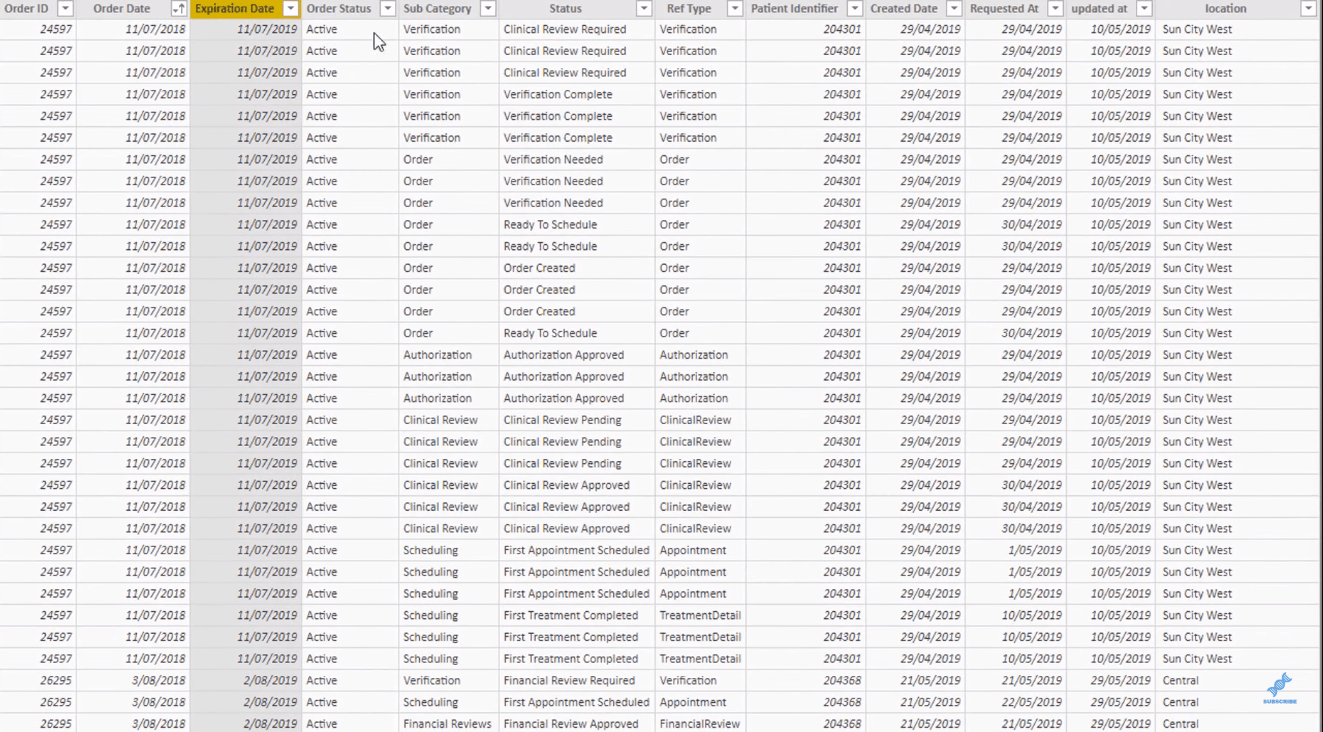
Task: Open the Order ID column filter dropdown
Action: pyautogui.click(x=65, y=9)
